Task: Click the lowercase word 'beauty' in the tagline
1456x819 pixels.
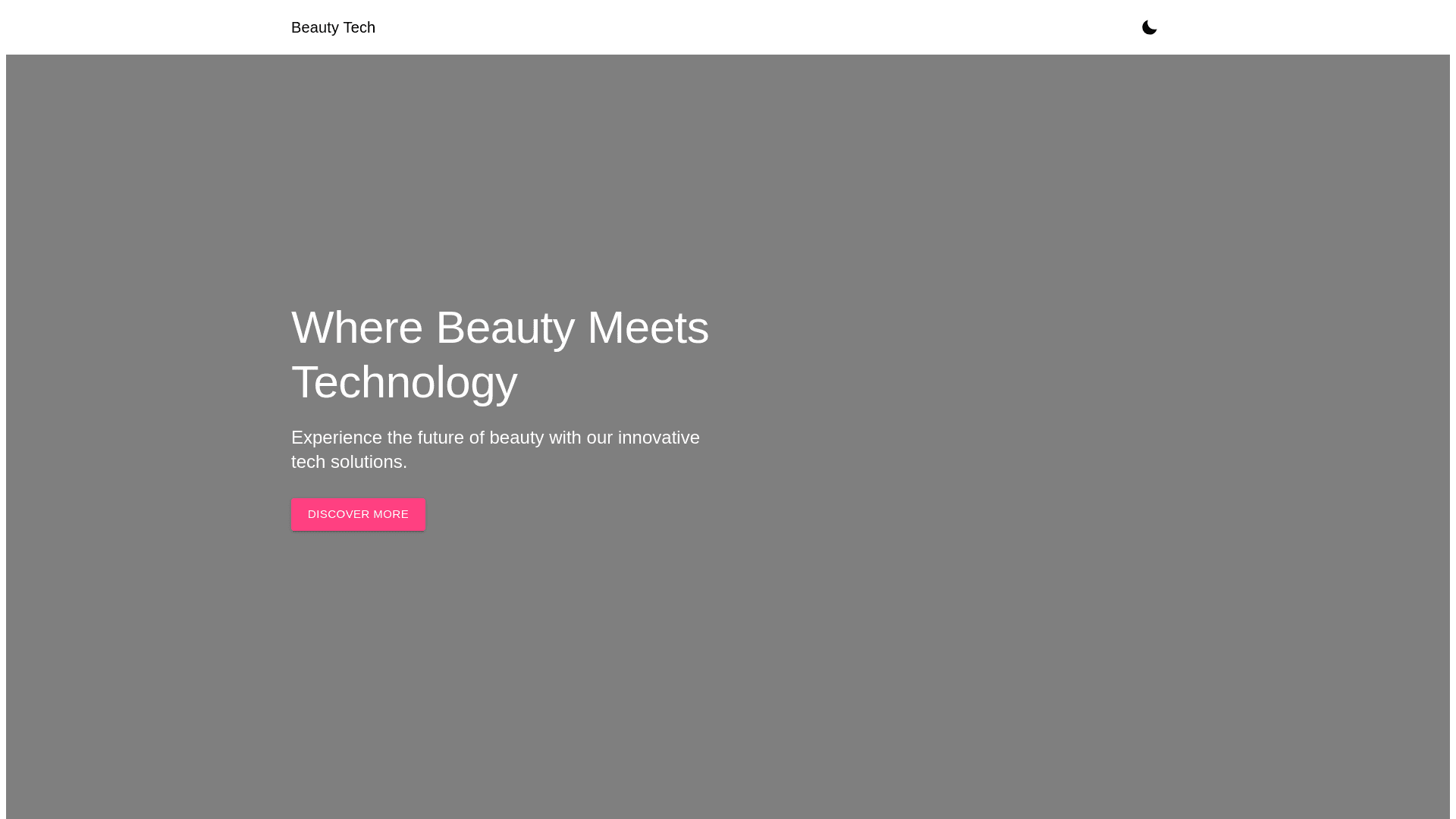Action: [x=516, y=438]
